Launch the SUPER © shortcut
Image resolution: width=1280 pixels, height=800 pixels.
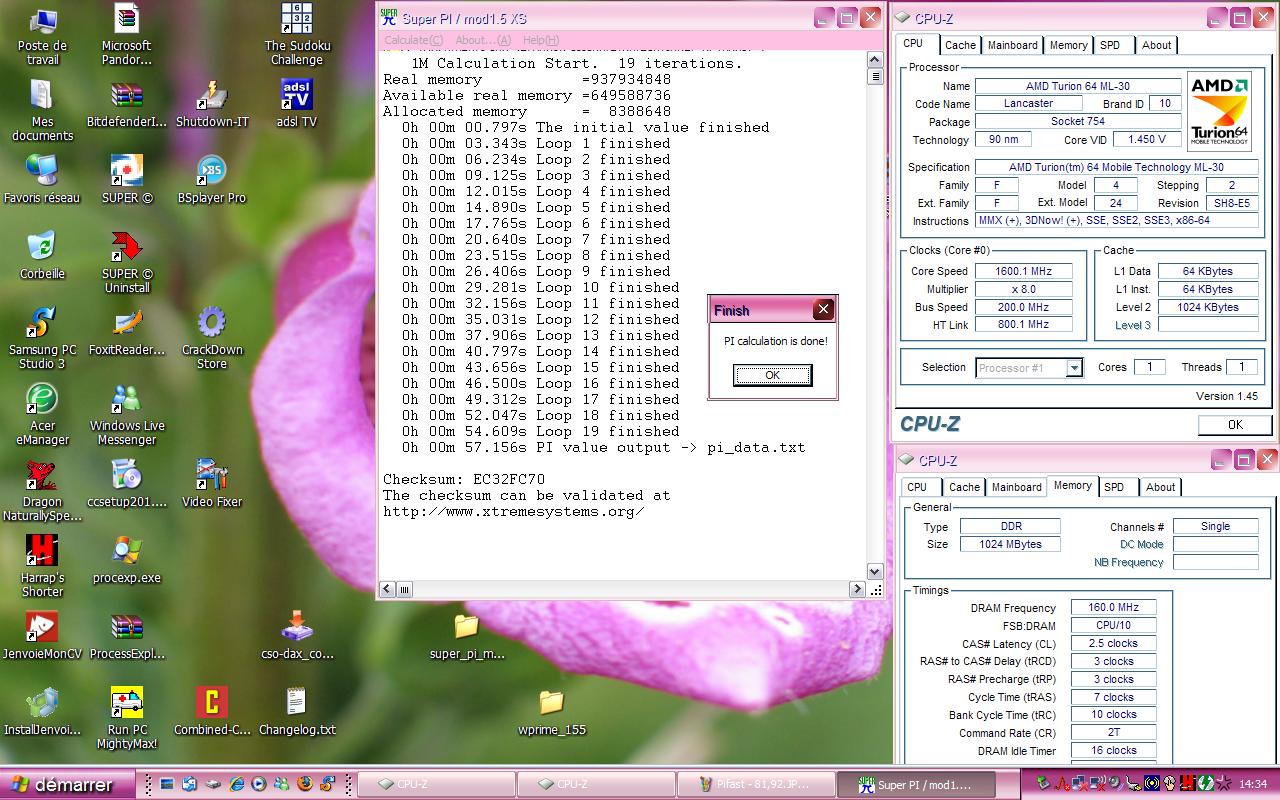(127, 180)
